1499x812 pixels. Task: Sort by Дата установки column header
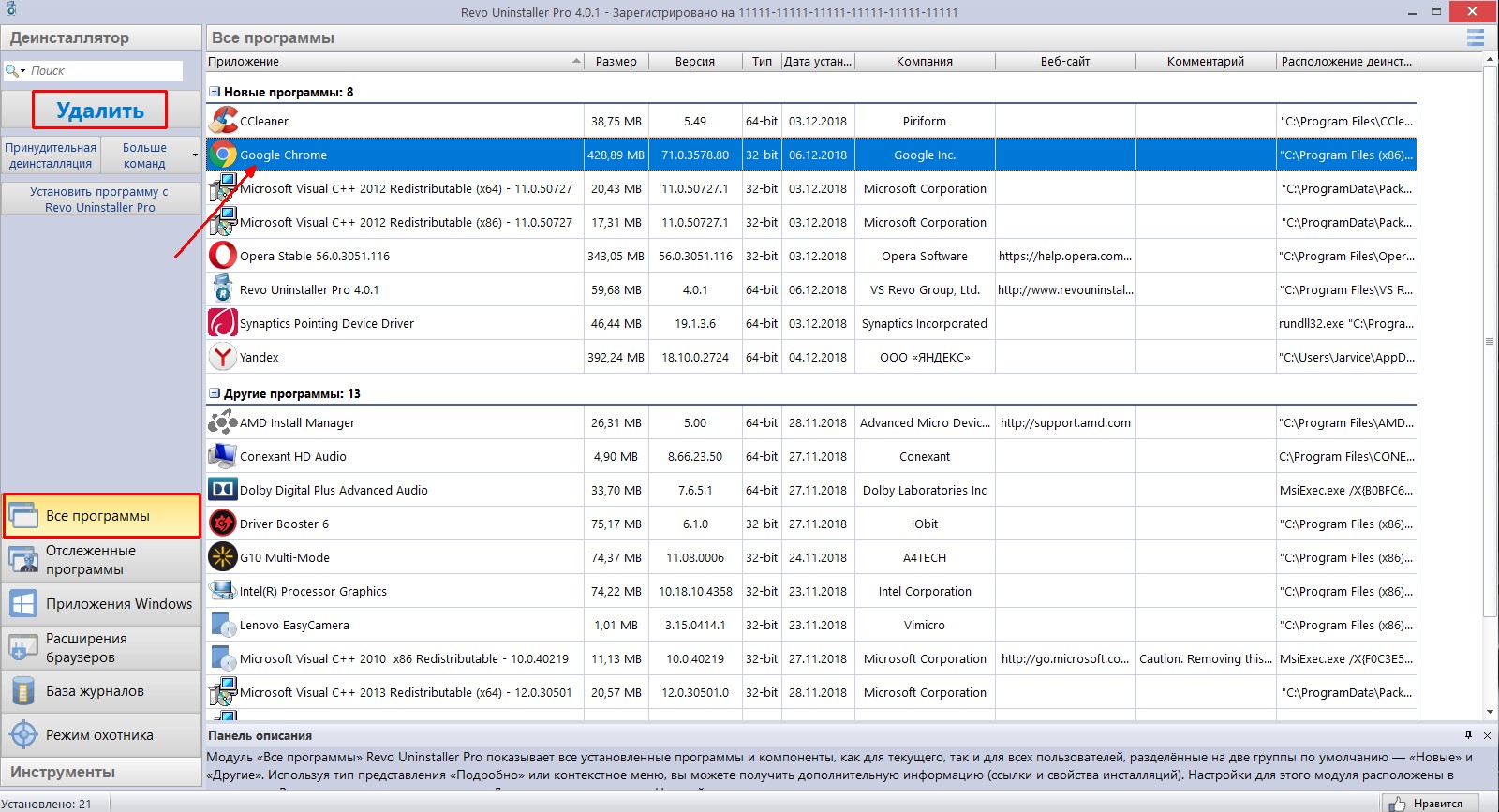click(818, 61)
